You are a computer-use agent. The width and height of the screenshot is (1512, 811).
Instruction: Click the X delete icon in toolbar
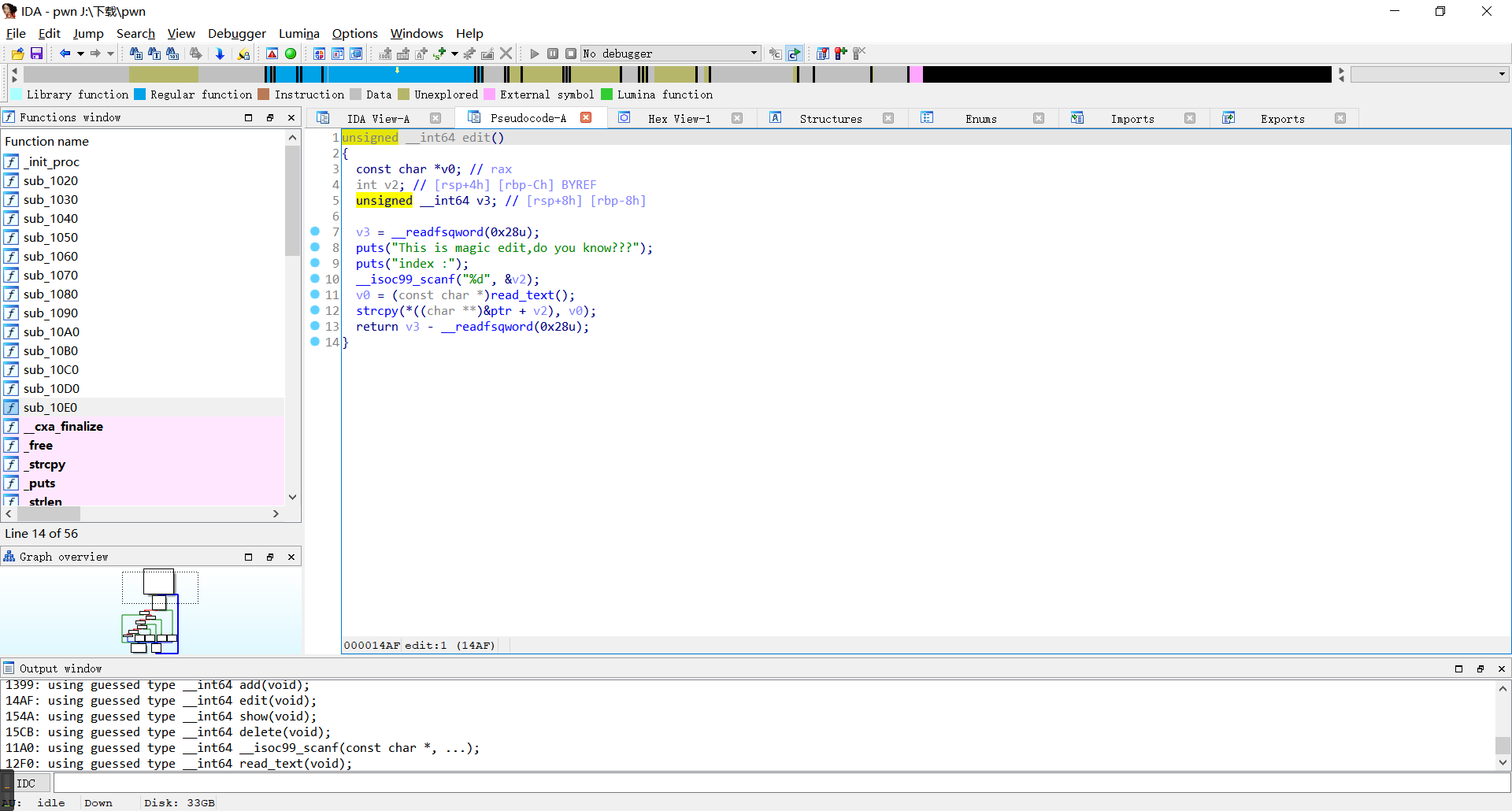click(506, 54)
